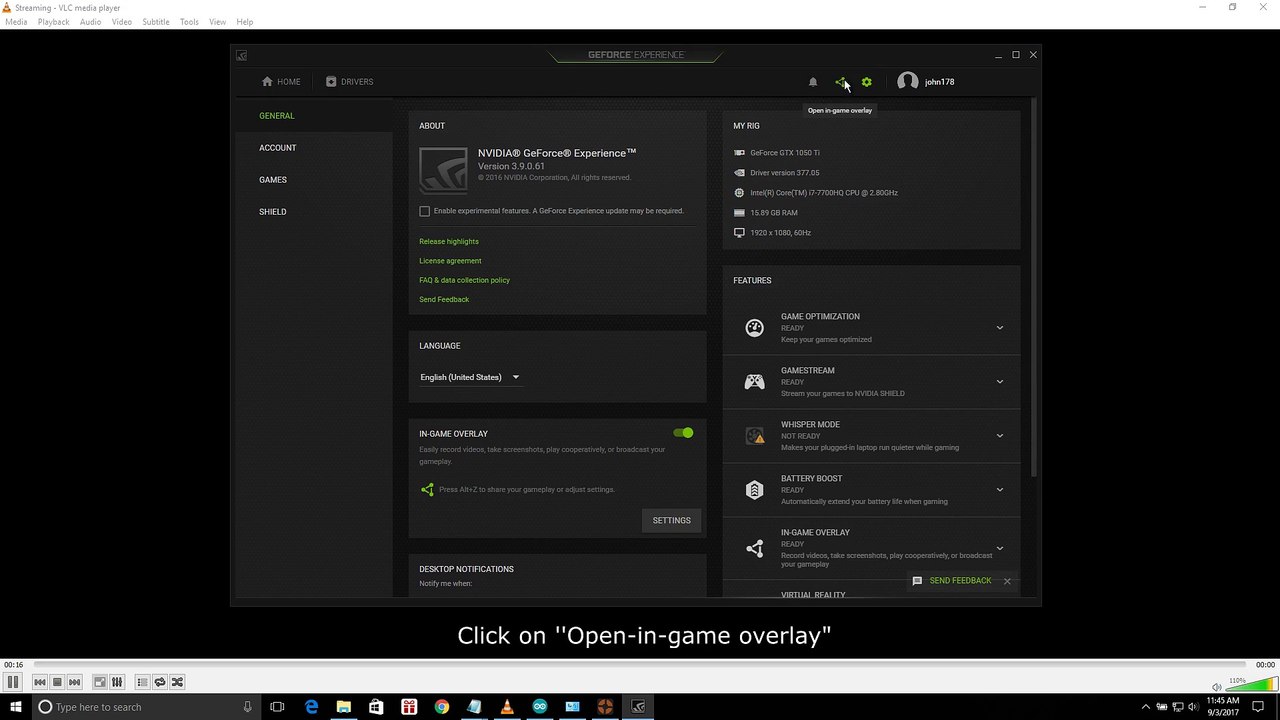Screen dimensions: 1280x720
Task: Switch to the Drivers tab
Action: pyautogui.click(x=349, y=82)
